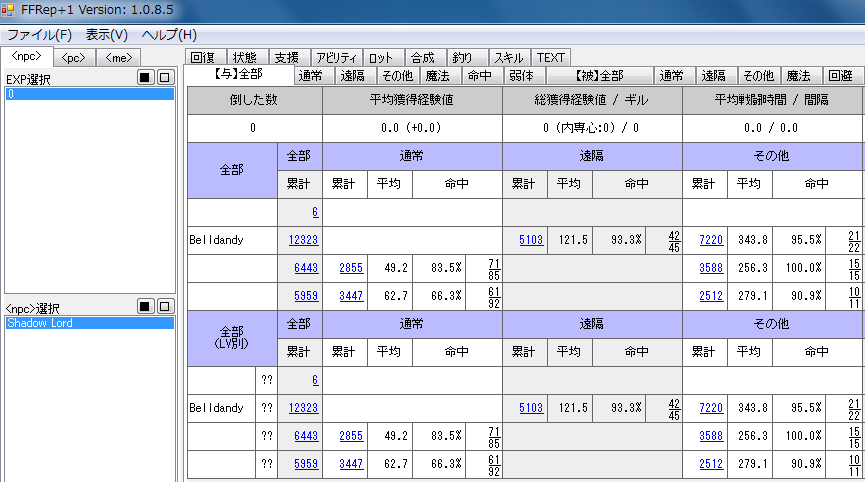Click the empty-square button beside EXP選択
Screen dimensions: 865x482
(165, 78)
